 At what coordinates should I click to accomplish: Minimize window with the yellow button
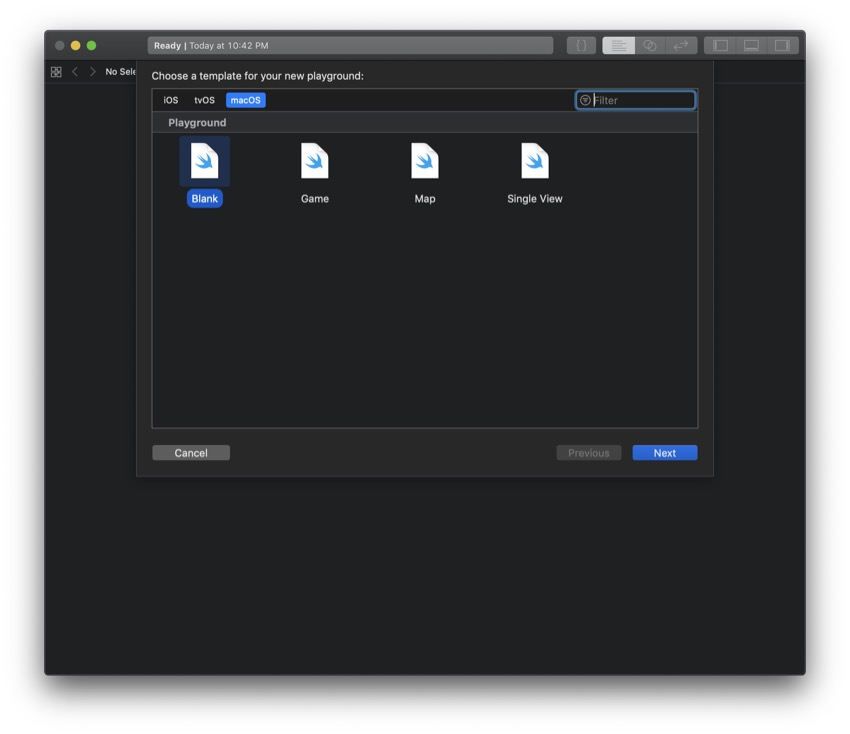click(75, 46)
